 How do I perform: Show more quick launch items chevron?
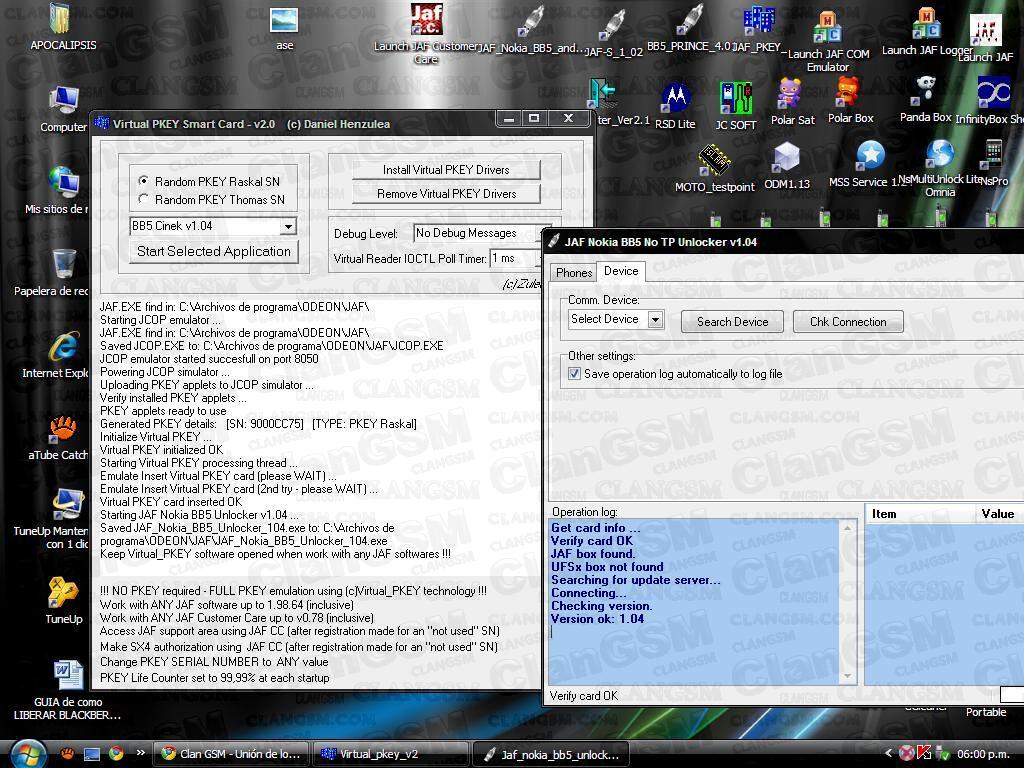(140, 752)
